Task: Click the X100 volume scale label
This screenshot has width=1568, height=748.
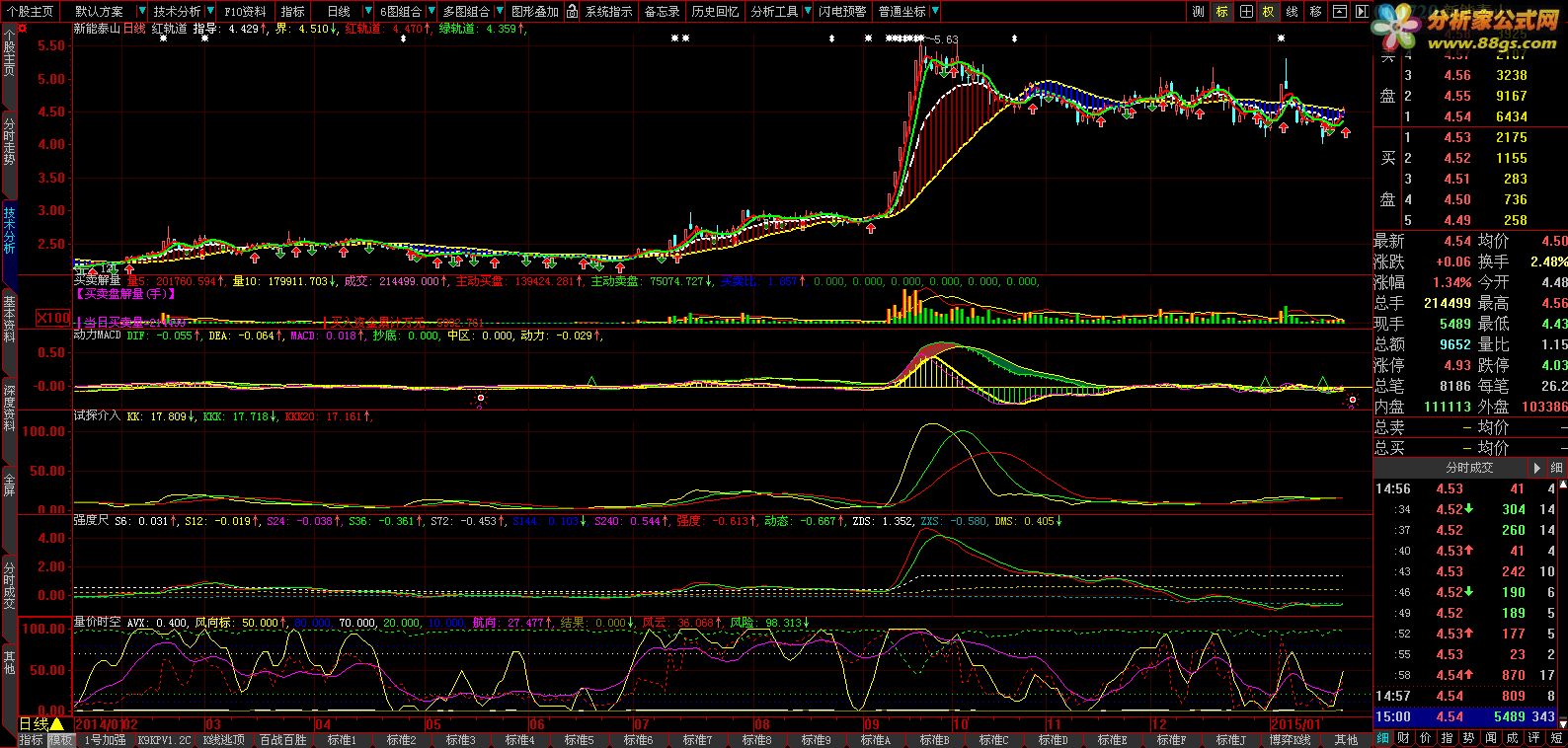Action: click(53, 319)
